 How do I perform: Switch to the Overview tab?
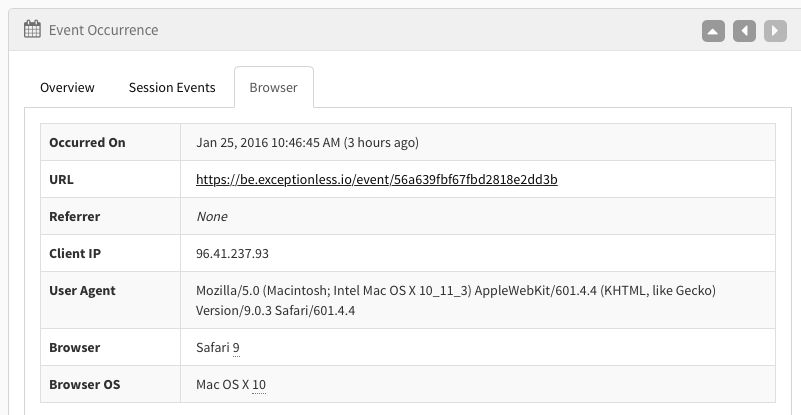coord(67,87)
